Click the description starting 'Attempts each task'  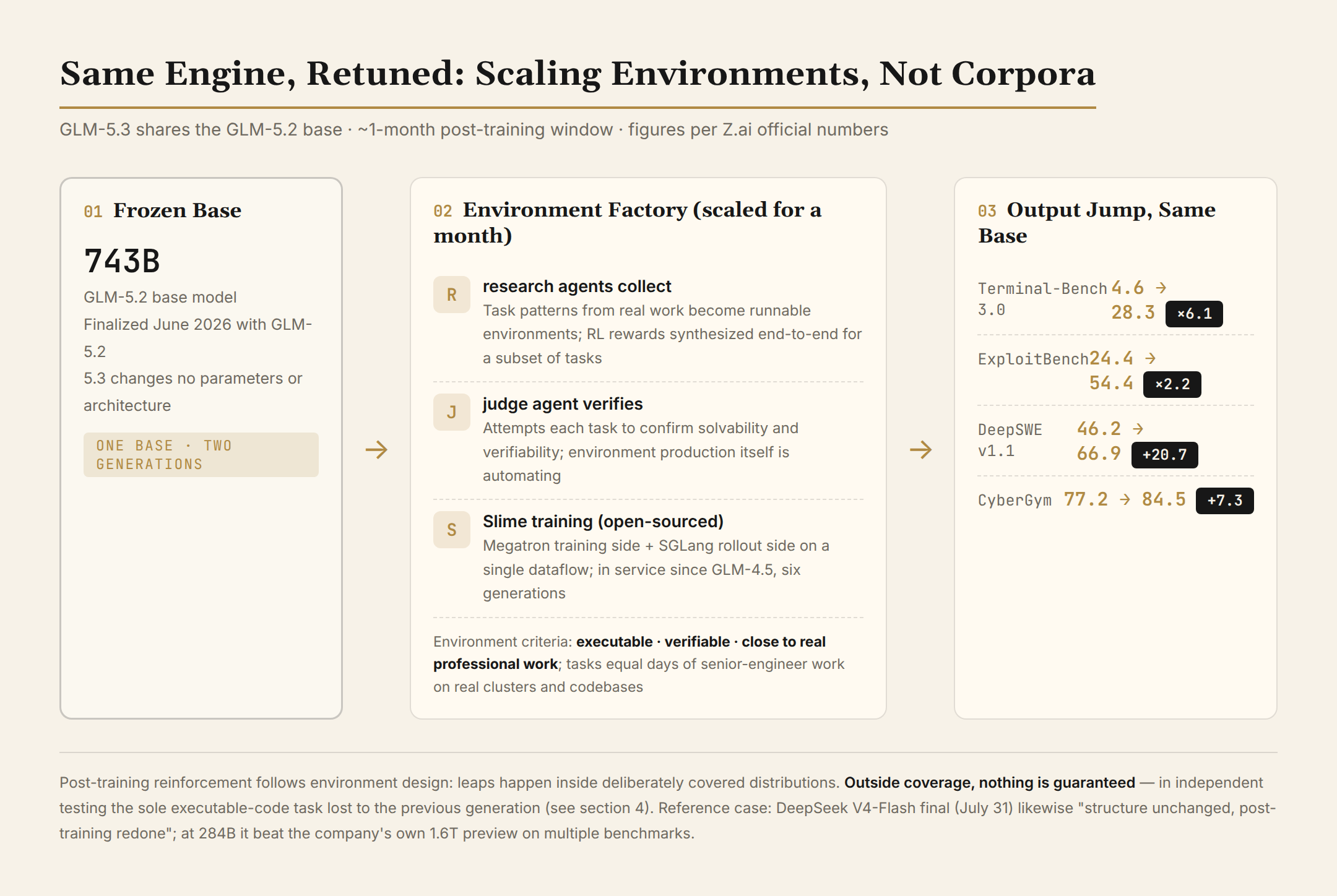641,452
